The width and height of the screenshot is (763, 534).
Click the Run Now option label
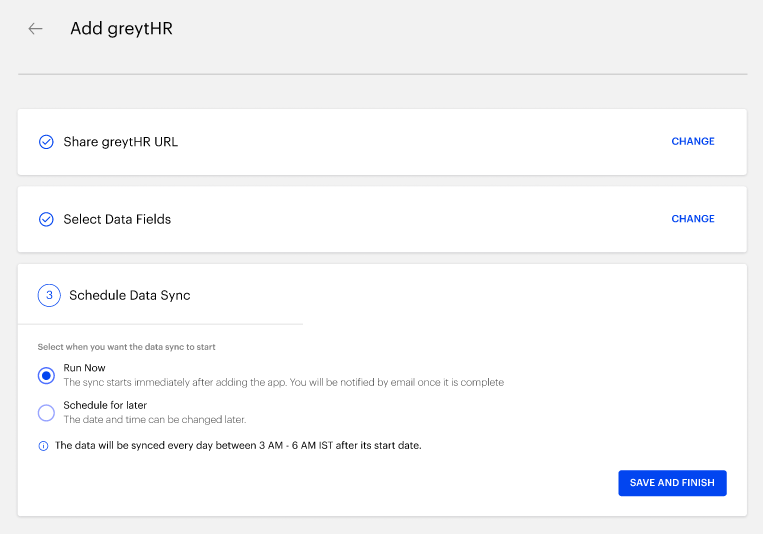pyautogui.click(x=84, y=368)
